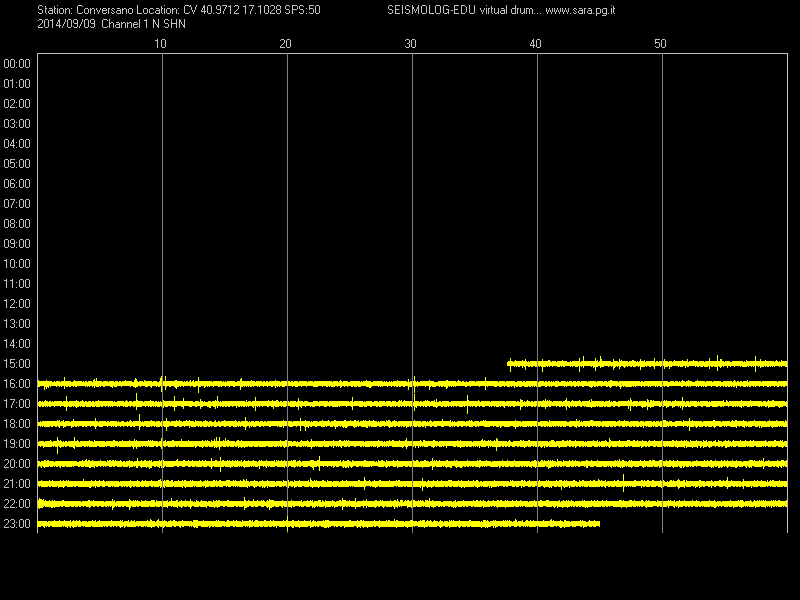
Task: Click the 23:00 hour label
Action: pyautogui.click(x=17, y=524)
